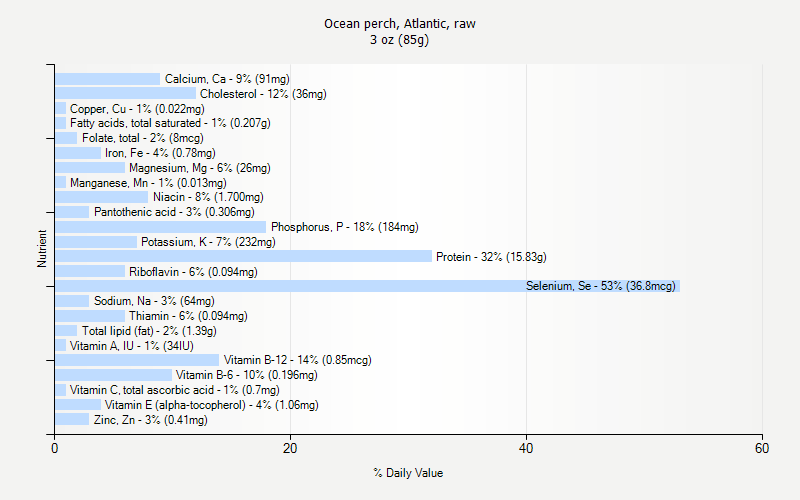Click the Sodium, Na 3% label
The width and height of the screenshot is (800, 500).
point(154,301)
